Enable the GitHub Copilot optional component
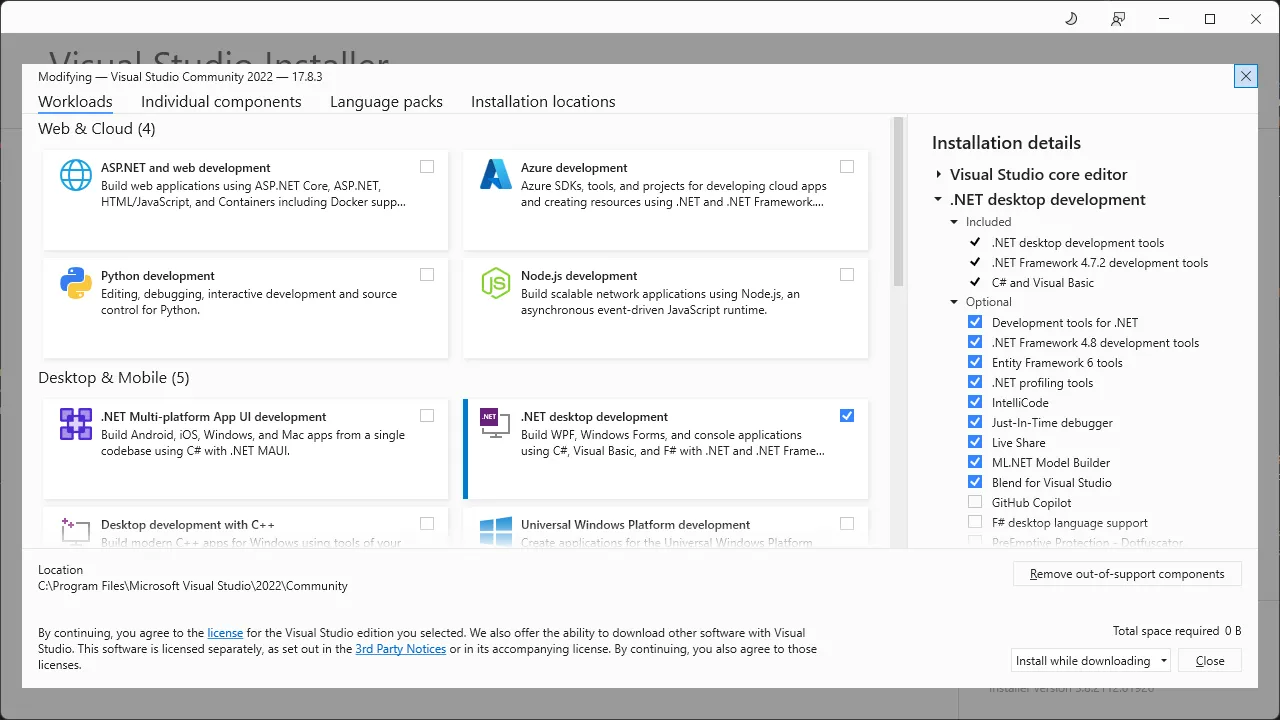 (x=975, y=502)
